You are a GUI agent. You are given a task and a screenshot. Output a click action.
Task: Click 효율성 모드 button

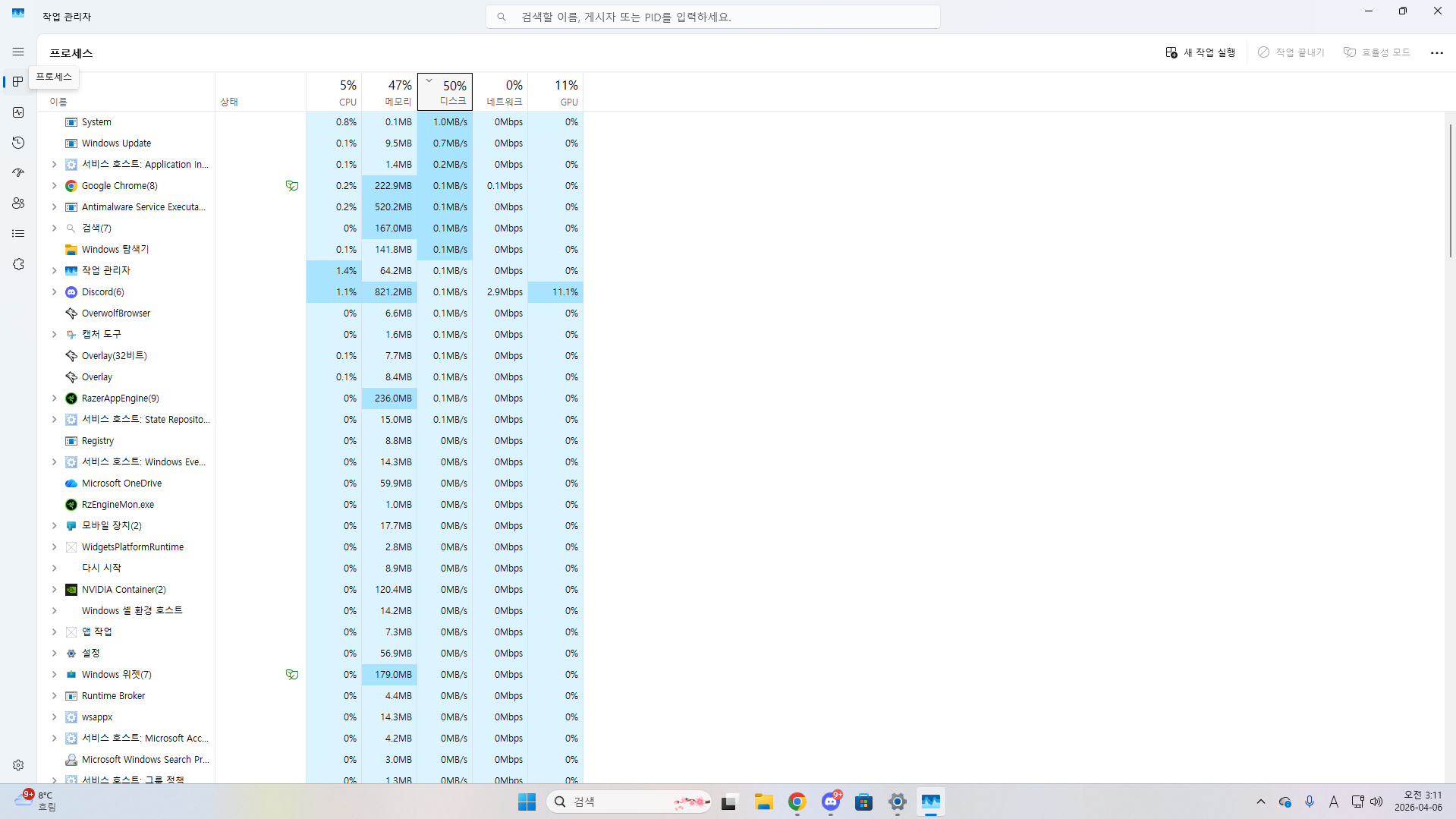pyautogui.click(x=1376, y=52)
